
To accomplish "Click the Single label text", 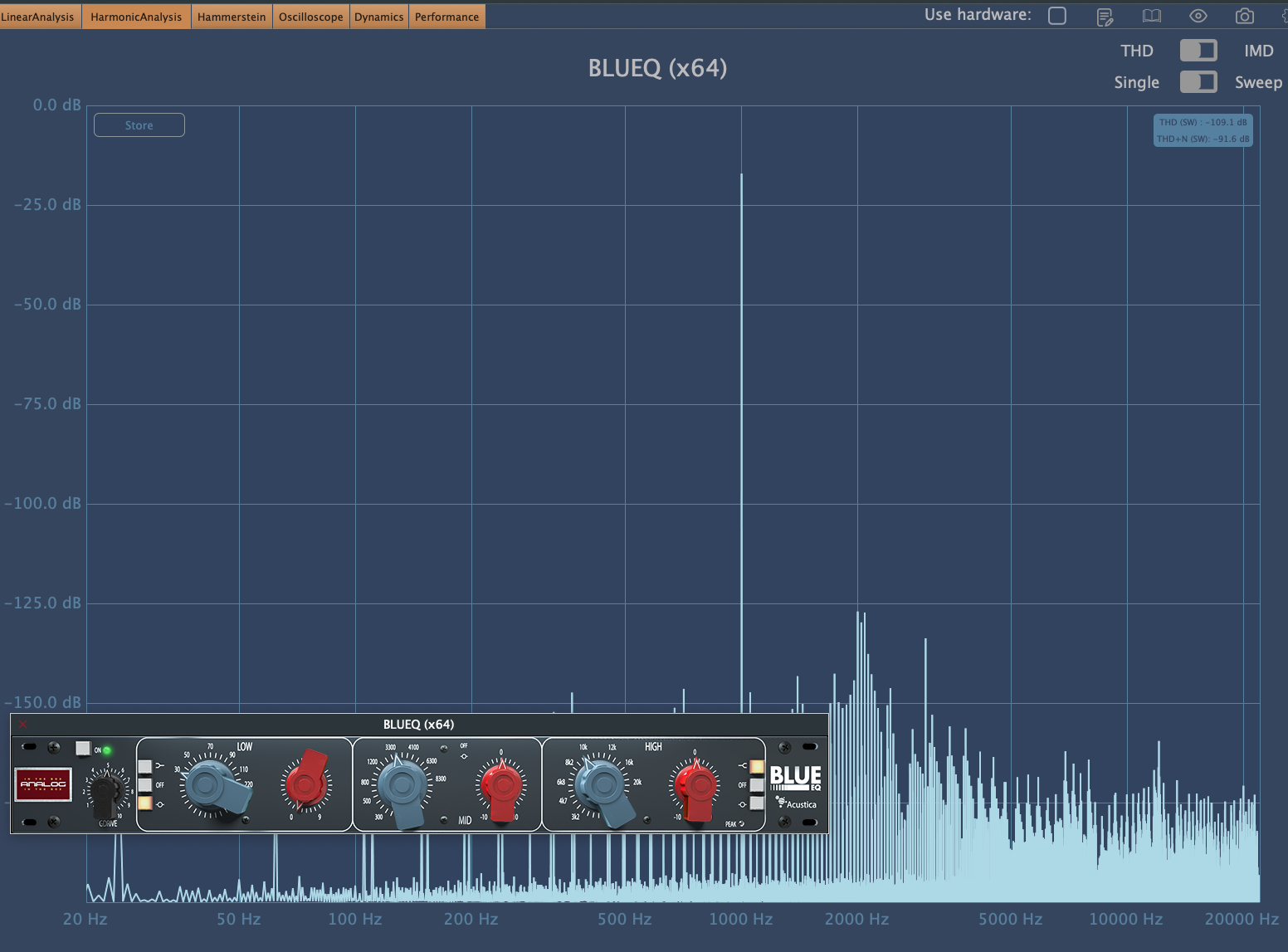I will [x=1137, y=82].
